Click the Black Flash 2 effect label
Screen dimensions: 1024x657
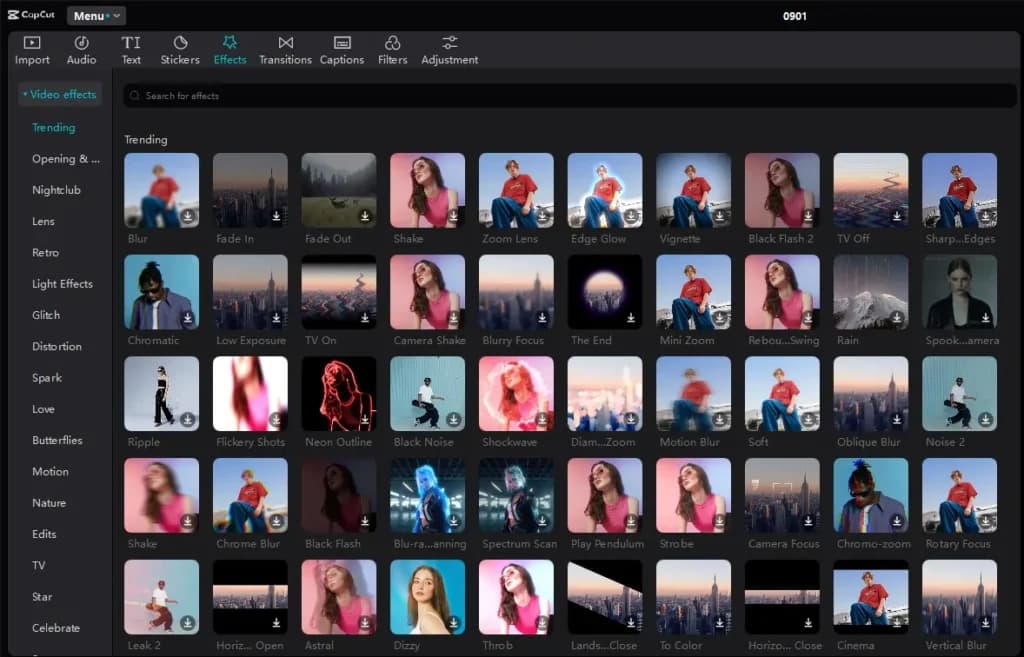(781, 238)
